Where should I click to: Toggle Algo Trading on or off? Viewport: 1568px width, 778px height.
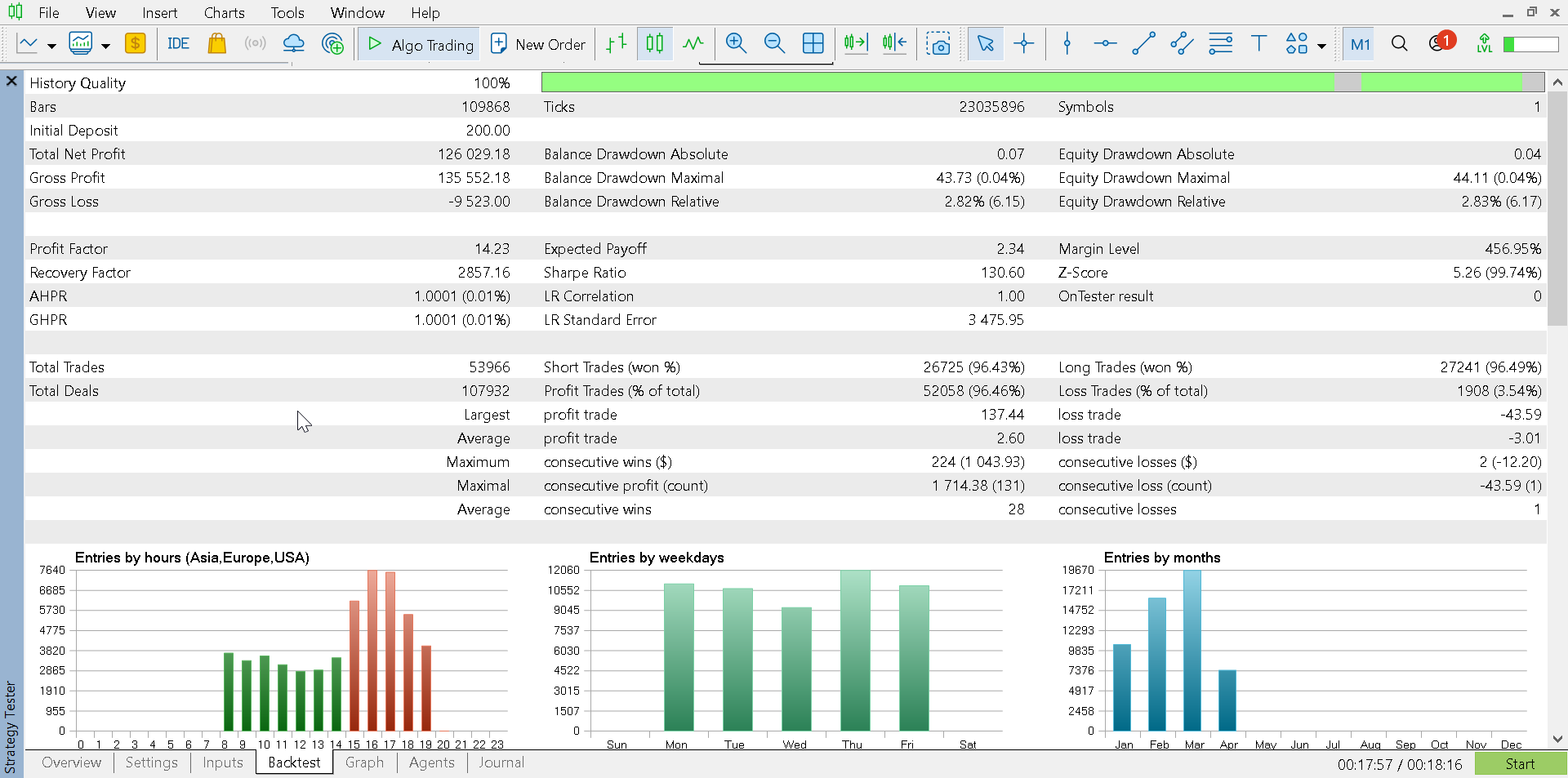click(420, 44)
